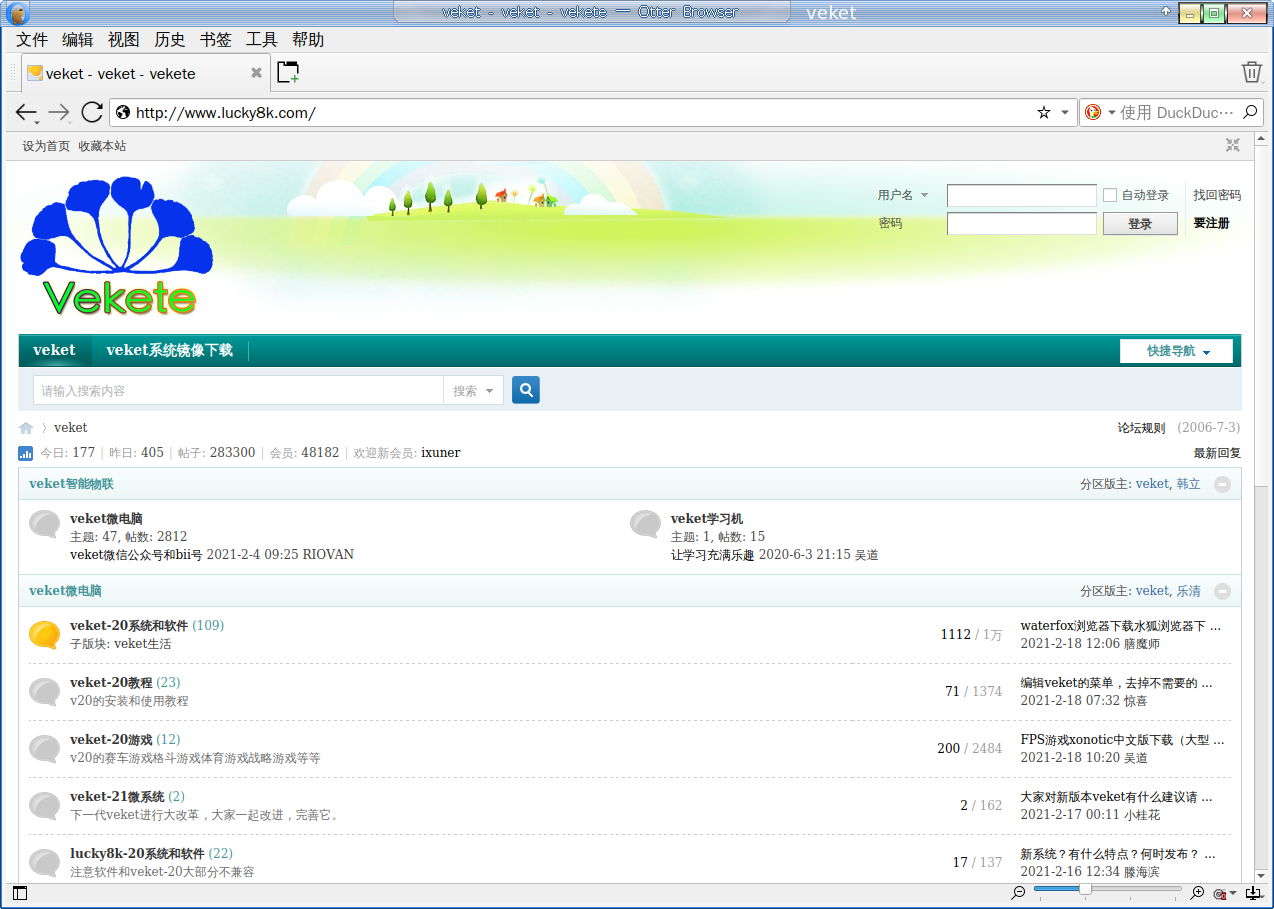The height and width of the screenshot is (909, 1274).
Task: Click the magnifier in the browser search box
Action: pyautogui.click(x=1251, y=113)
